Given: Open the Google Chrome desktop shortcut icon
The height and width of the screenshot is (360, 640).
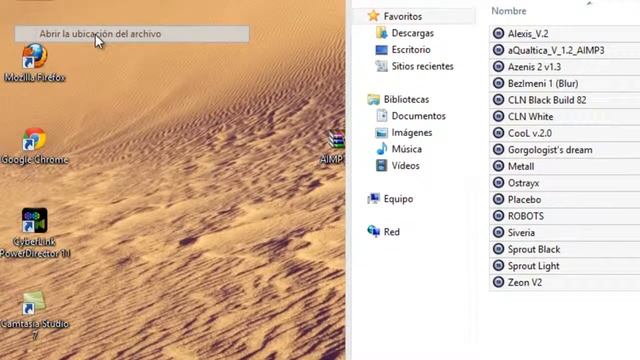Looking at the screenshot, I should (x=35, y=139).
